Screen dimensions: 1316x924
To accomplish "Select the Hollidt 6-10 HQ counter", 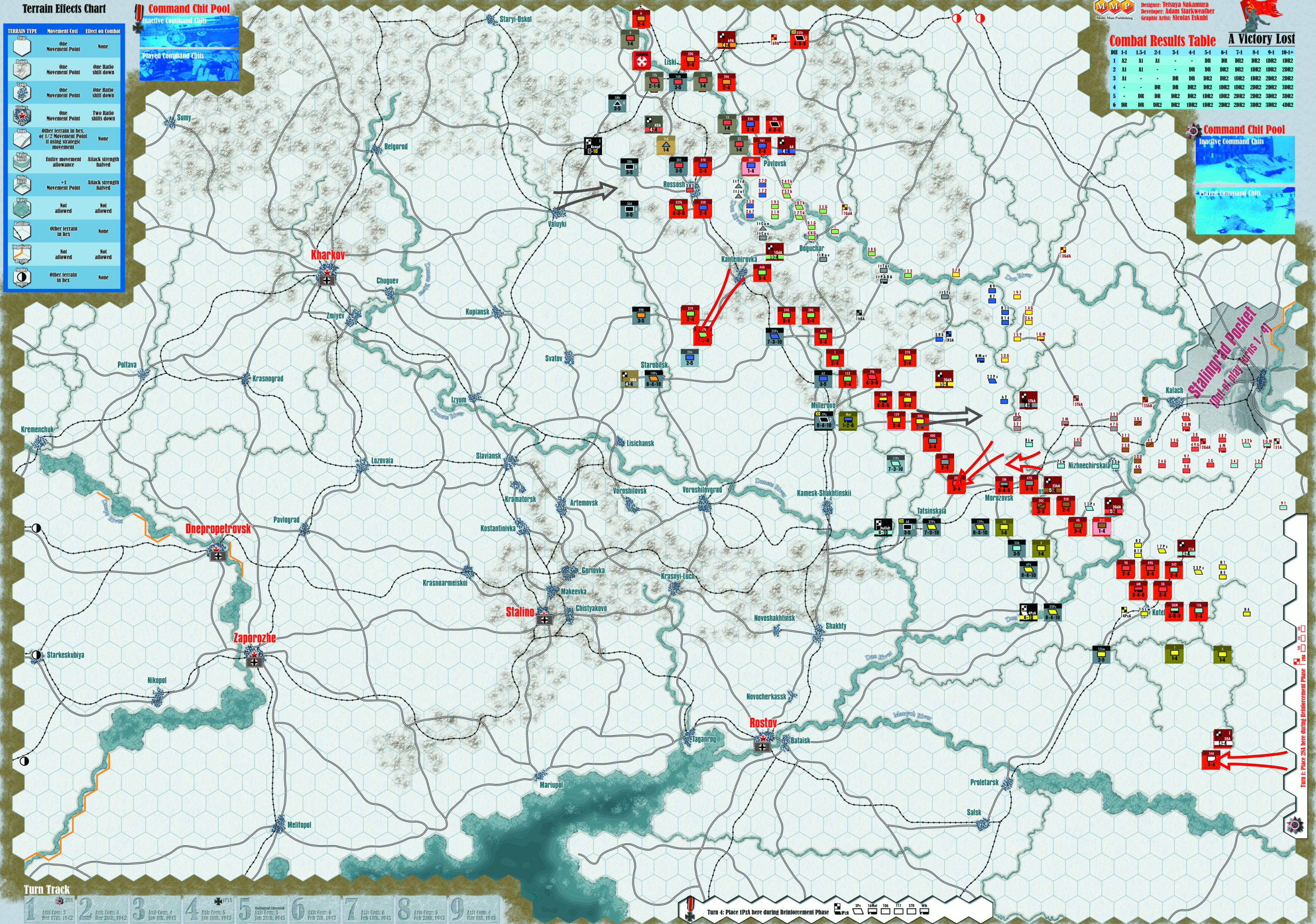I will tap(883, 527).
